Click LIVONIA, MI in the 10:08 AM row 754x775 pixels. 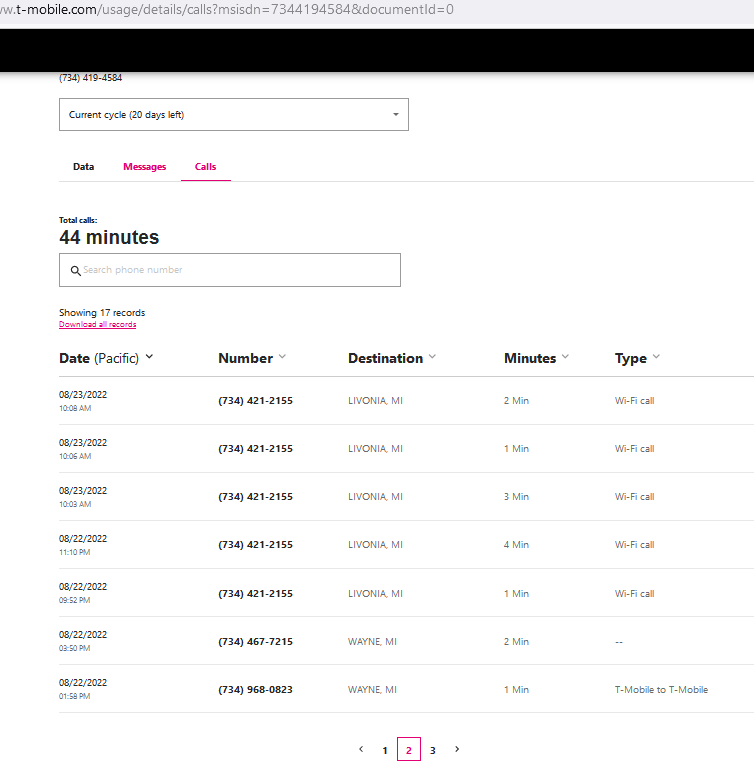click(375, 401)
